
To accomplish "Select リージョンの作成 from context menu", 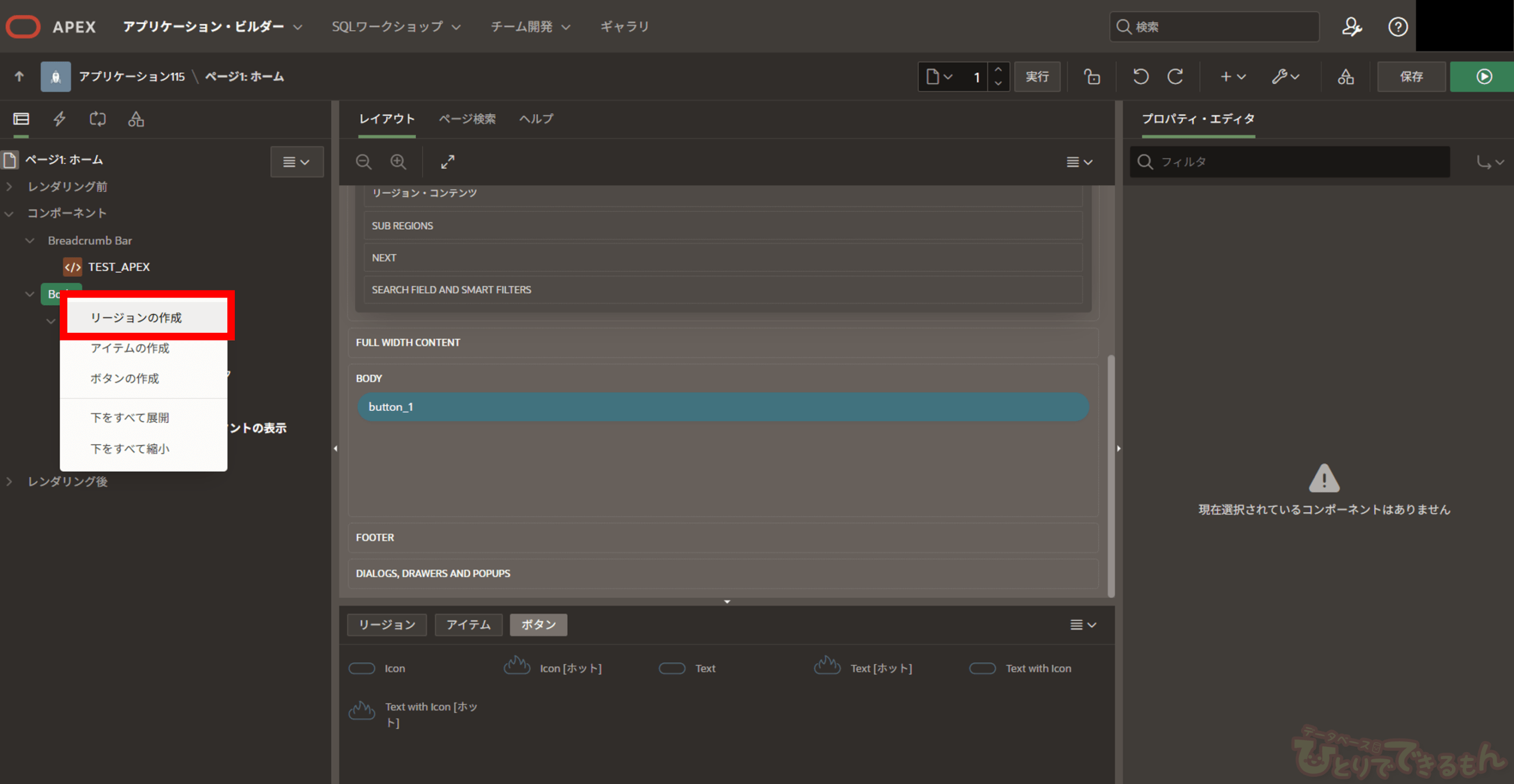I will tap(136, 318).
